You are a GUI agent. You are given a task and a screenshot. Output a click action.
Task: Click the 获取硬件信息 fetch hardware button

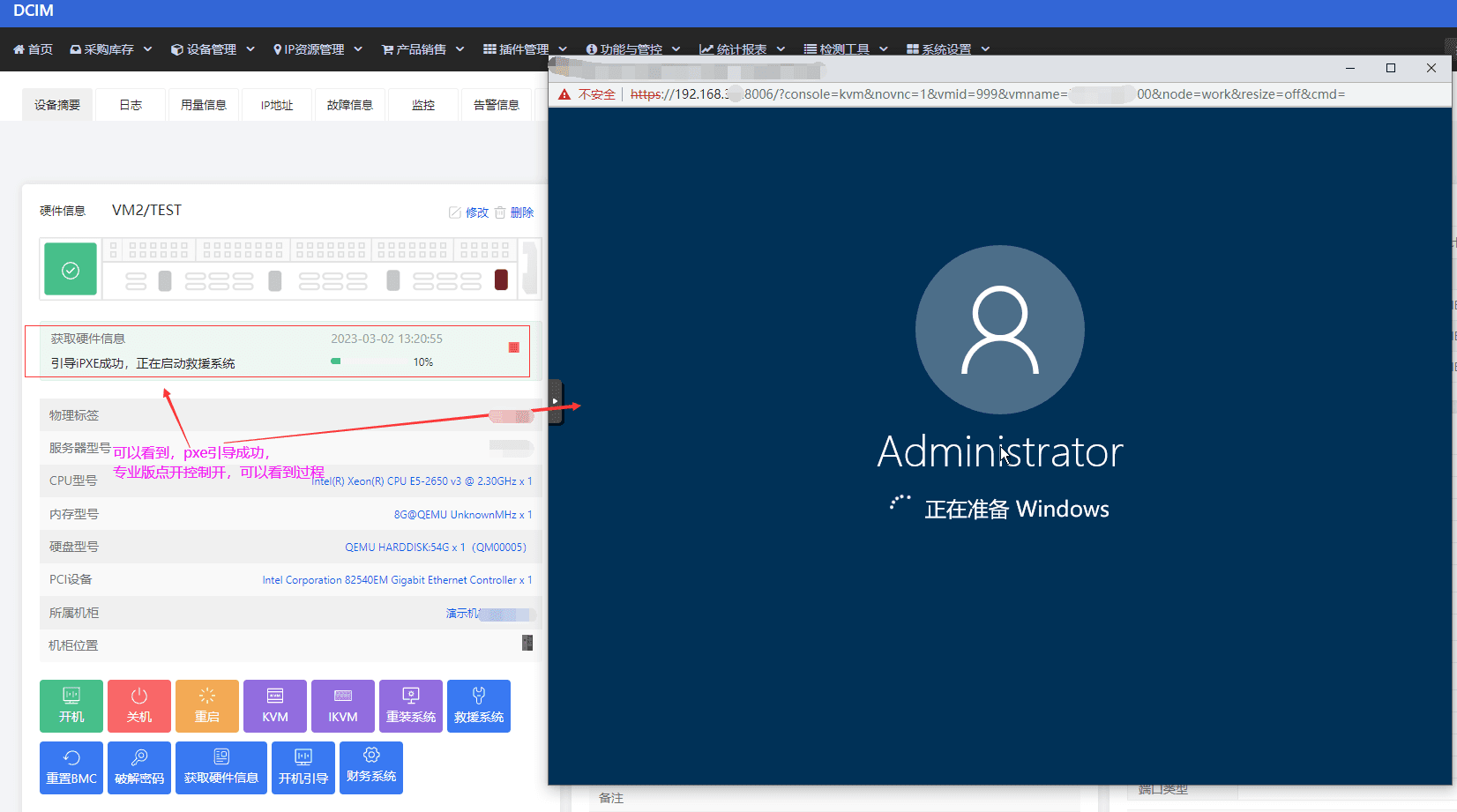tap(221, 768)
